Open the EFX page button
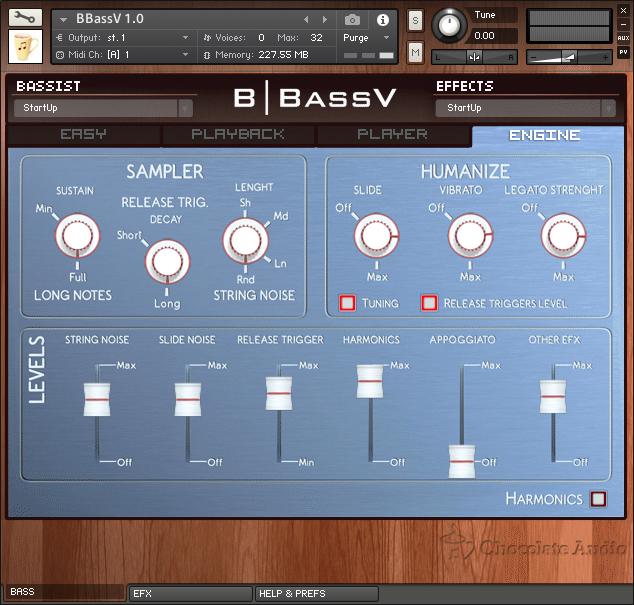 tap(190, 593)
